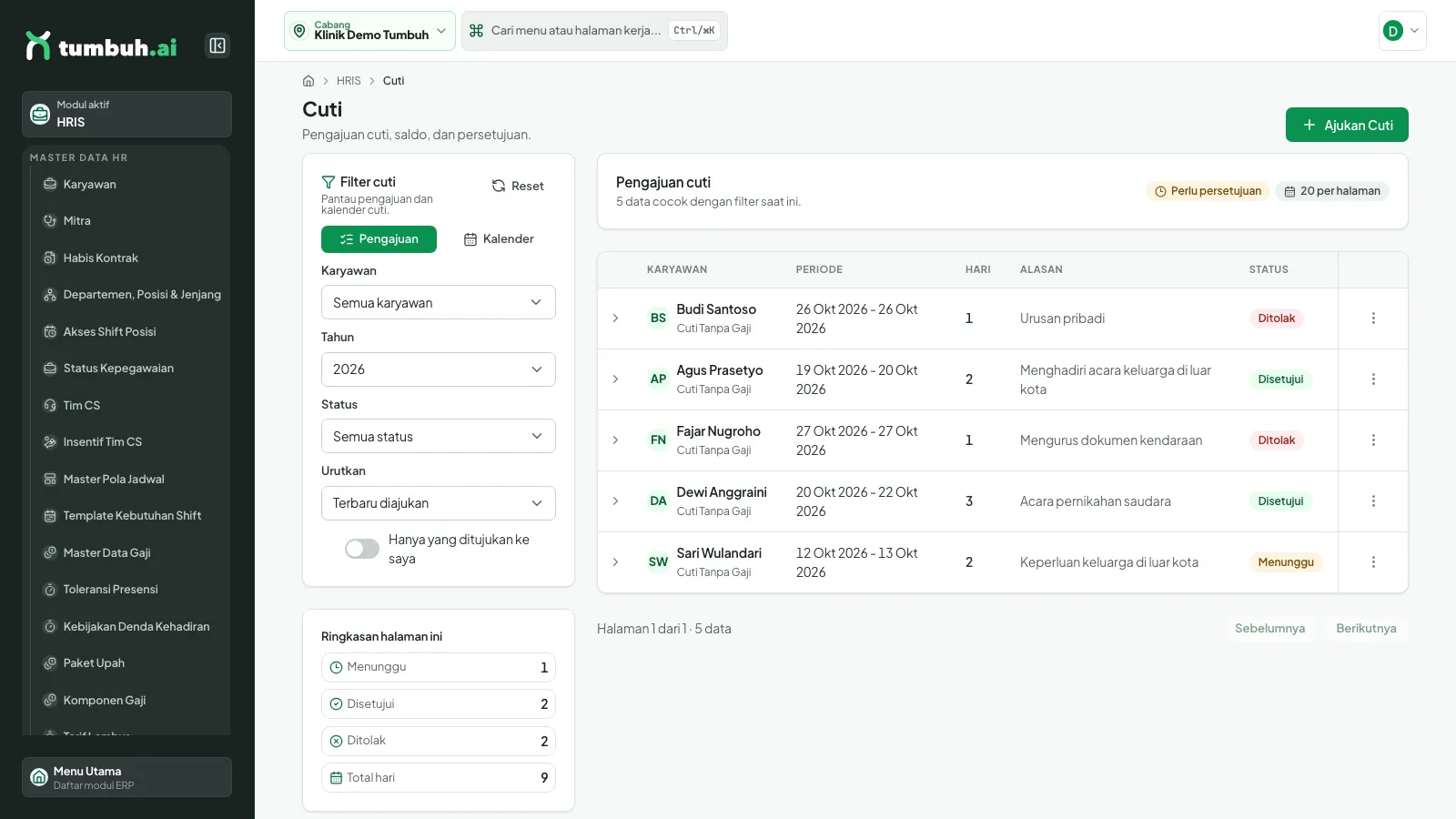Open the user profile menu
This screenshot has width=1456, height=819.
click(1402, 31)
